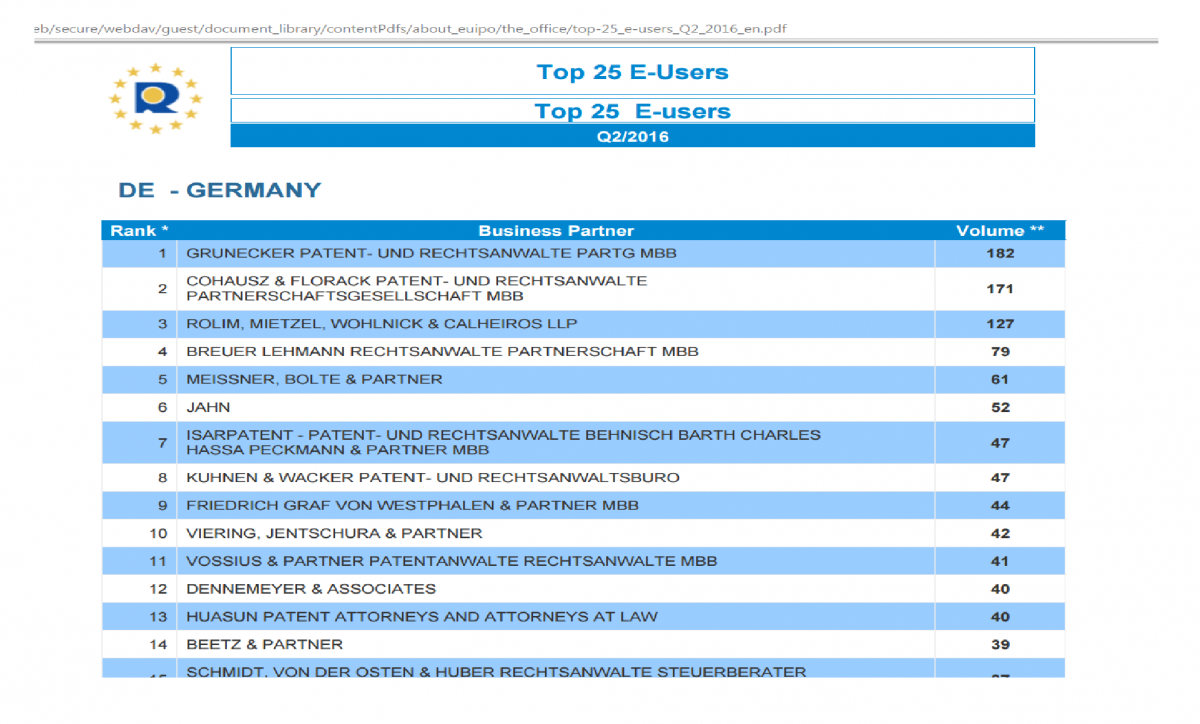Click volume 61 in the MEISSNER, BOLTE row

pyautogui.click(x=1000, y=379)
